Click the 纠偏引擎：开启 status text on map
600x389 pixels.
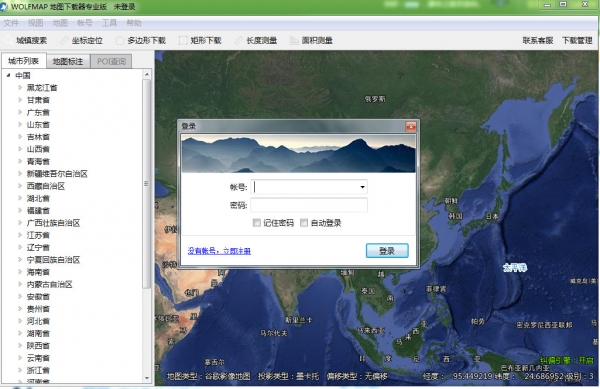click(567, 360)
